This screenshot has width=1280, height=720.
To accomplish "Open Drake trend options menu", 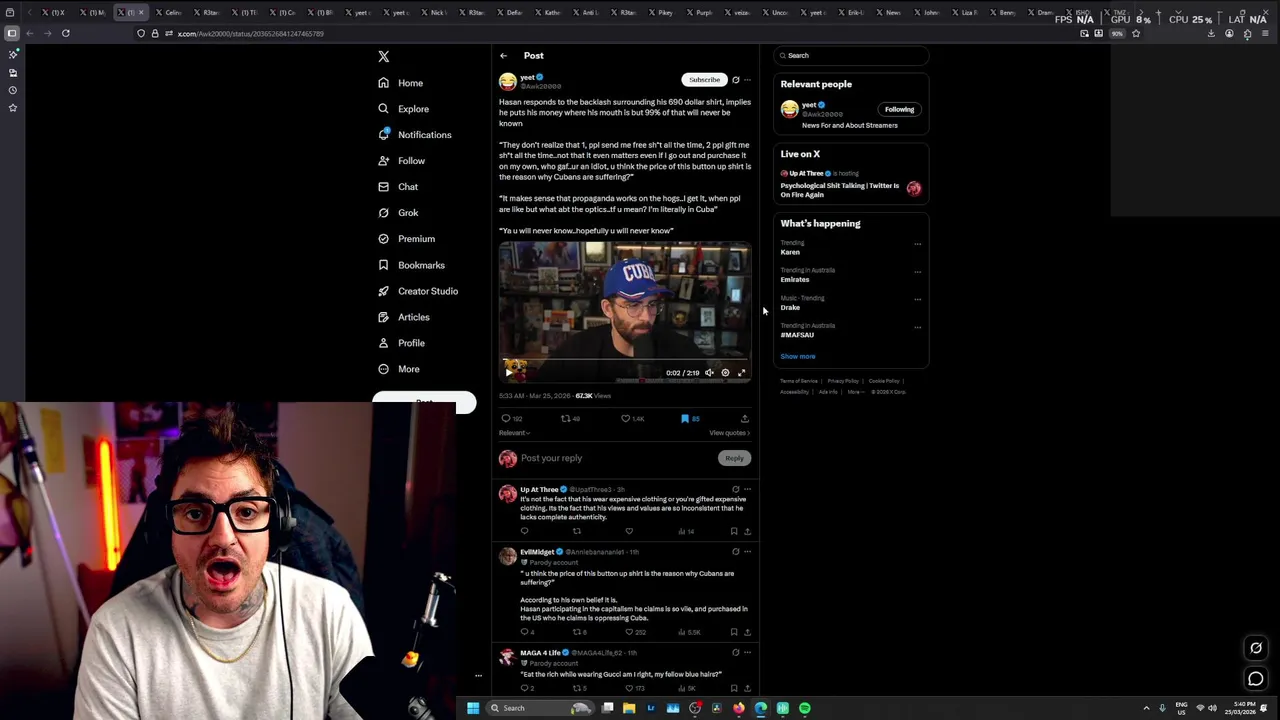I will pyautogui.click(x=917, y=299).
